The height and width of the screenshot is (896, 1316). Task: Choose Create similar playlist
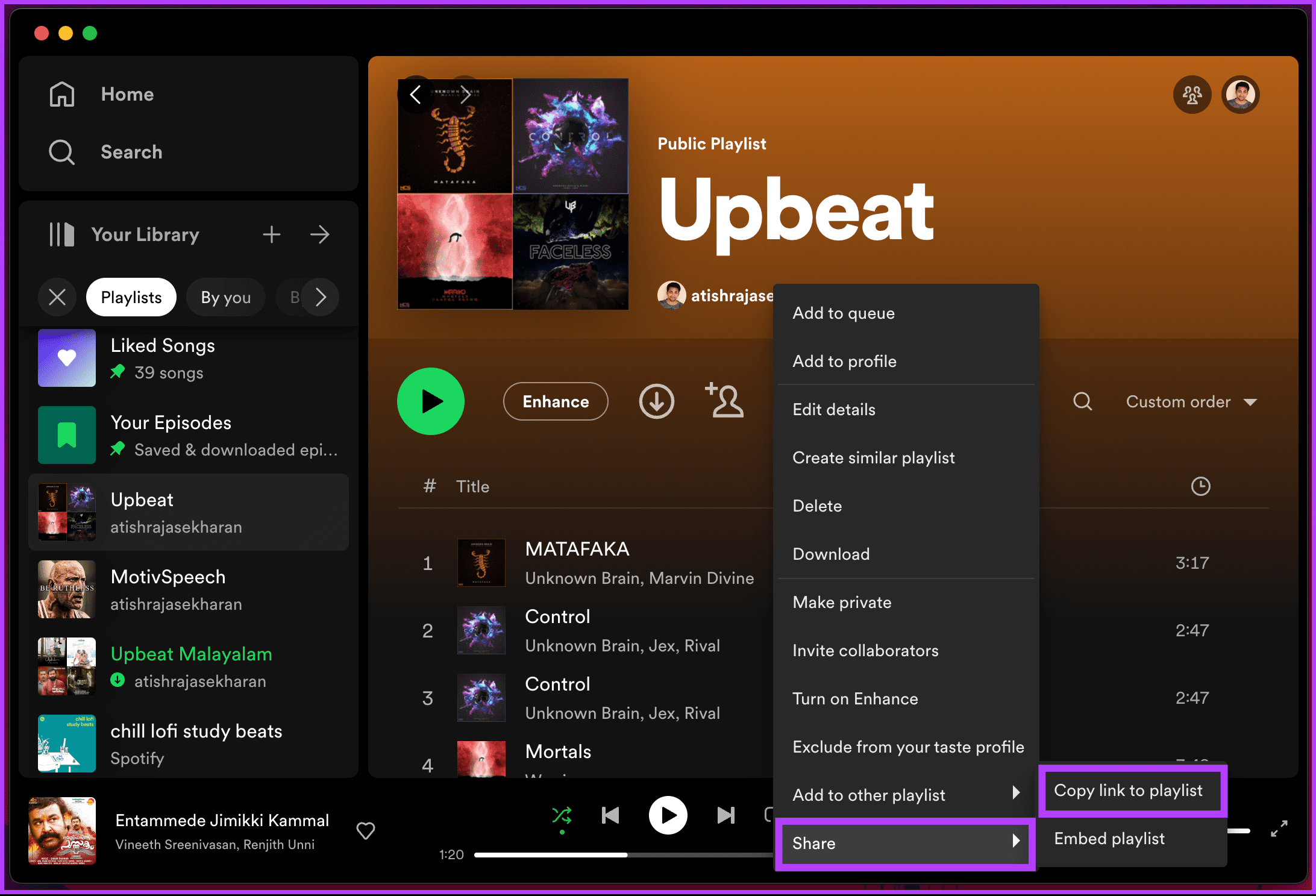(x=906, y=458)
